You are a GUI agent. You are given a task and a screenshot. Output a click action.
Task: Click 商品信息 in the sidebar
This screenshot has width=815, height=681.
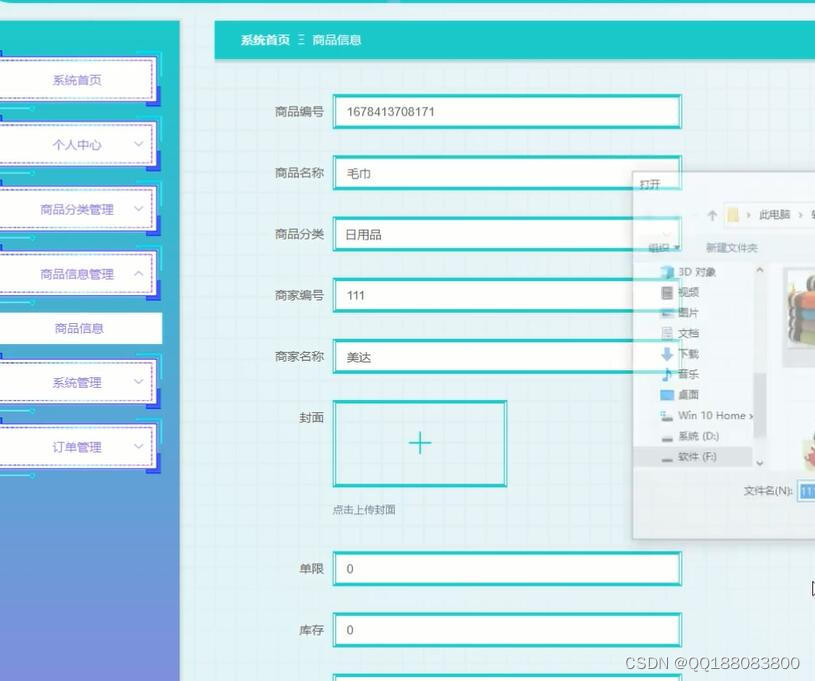(79, 327)
